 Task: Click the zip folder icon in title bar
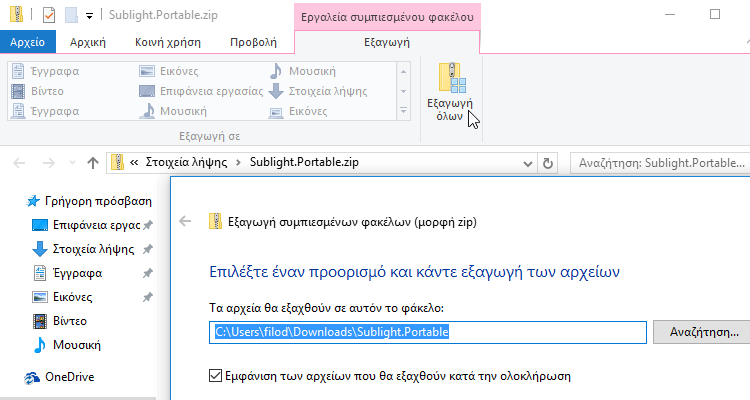click(16, 15)
